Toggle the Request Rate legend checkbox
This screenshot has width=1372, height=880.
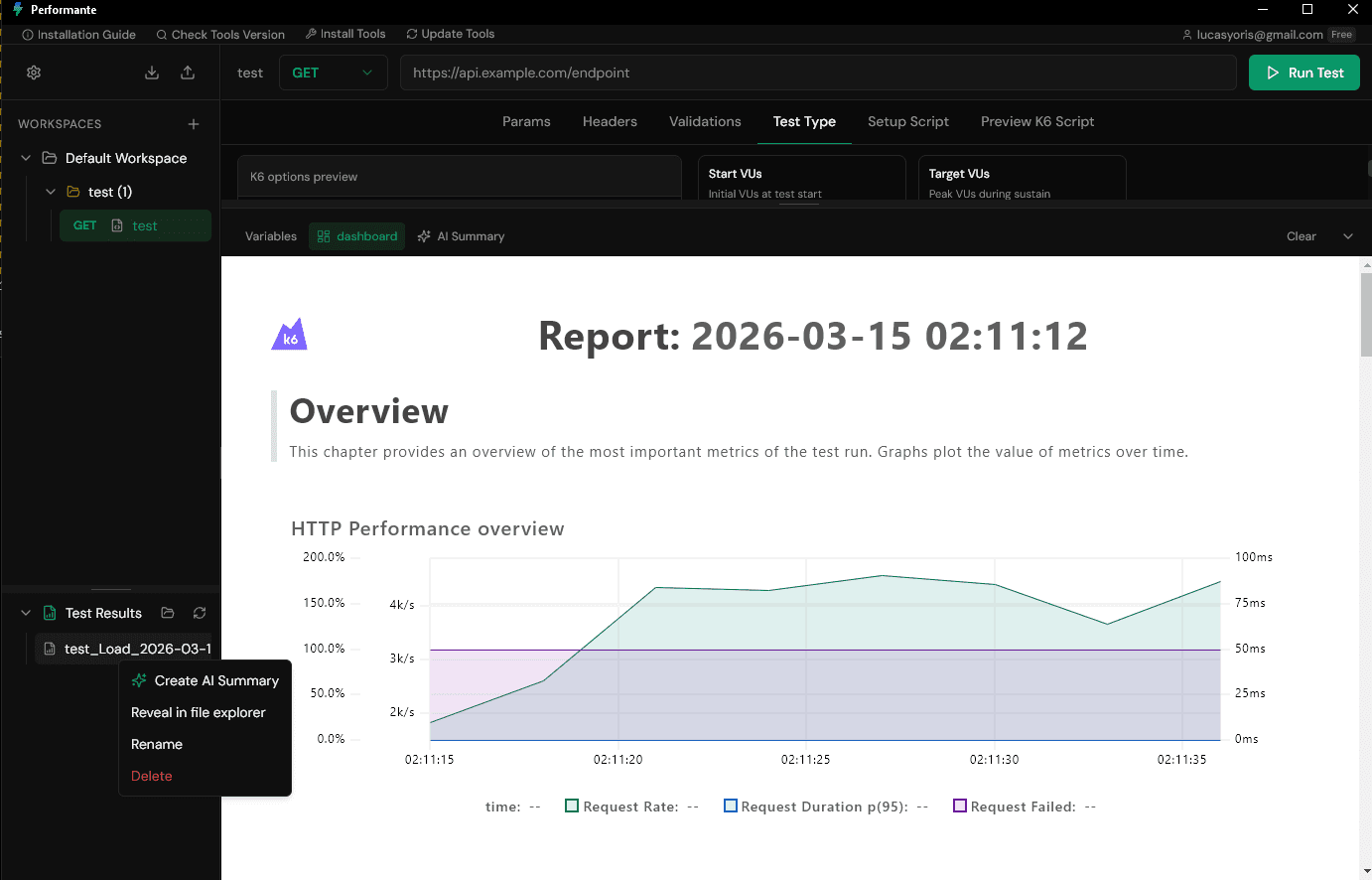(571, 806)
